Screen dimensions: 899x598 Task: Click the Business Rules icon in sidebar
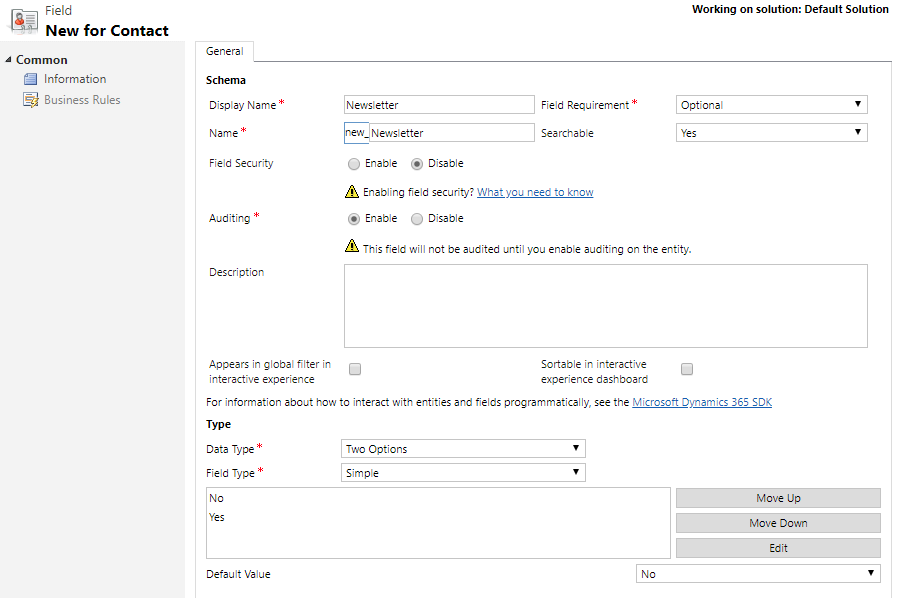tap(30, 100)
